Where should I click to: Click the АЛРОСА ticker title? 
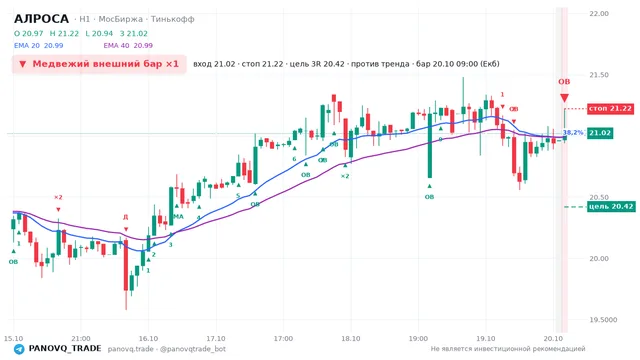coord(42,19)
